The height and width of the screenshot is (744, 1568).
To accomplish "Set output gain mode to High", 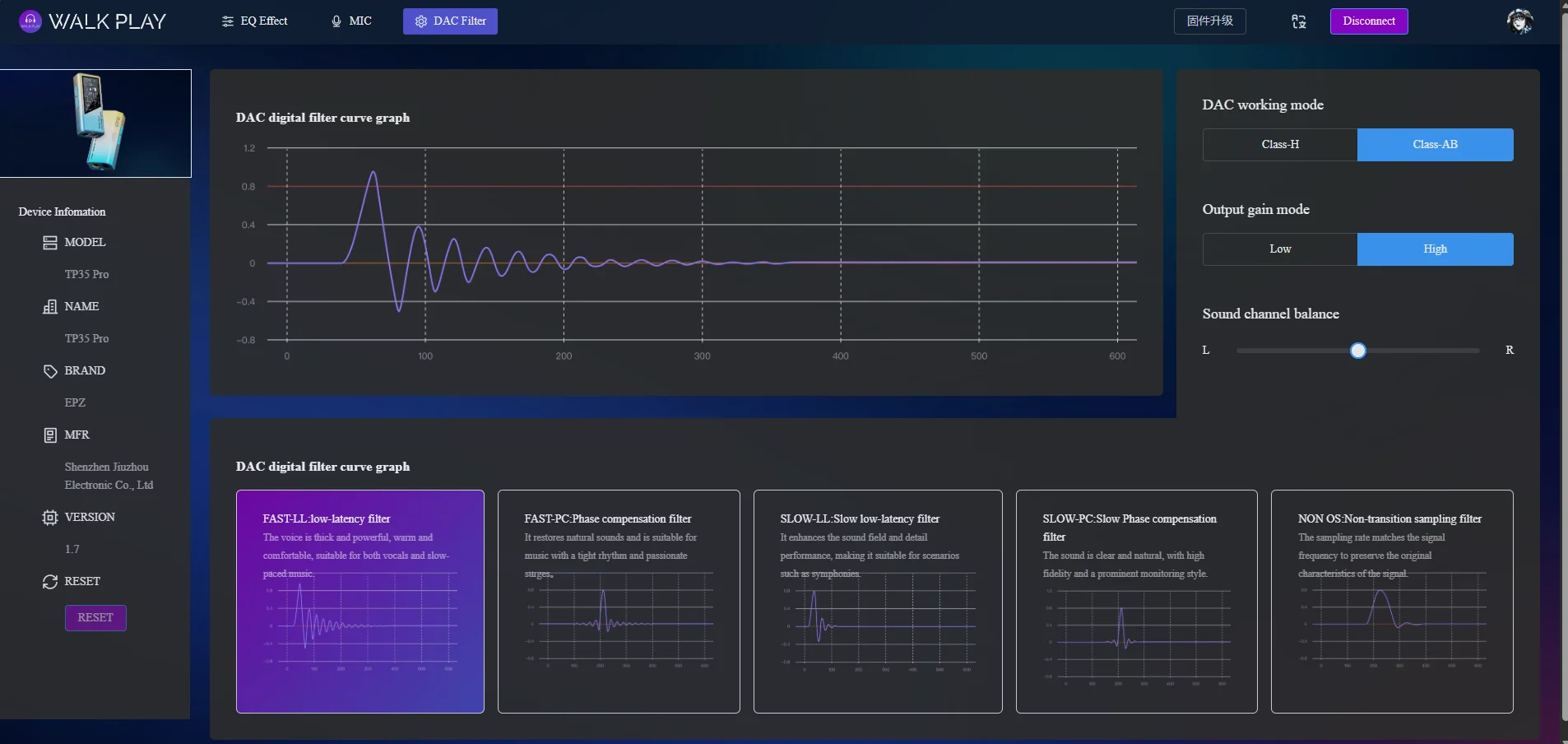I will click(1436, 249).
